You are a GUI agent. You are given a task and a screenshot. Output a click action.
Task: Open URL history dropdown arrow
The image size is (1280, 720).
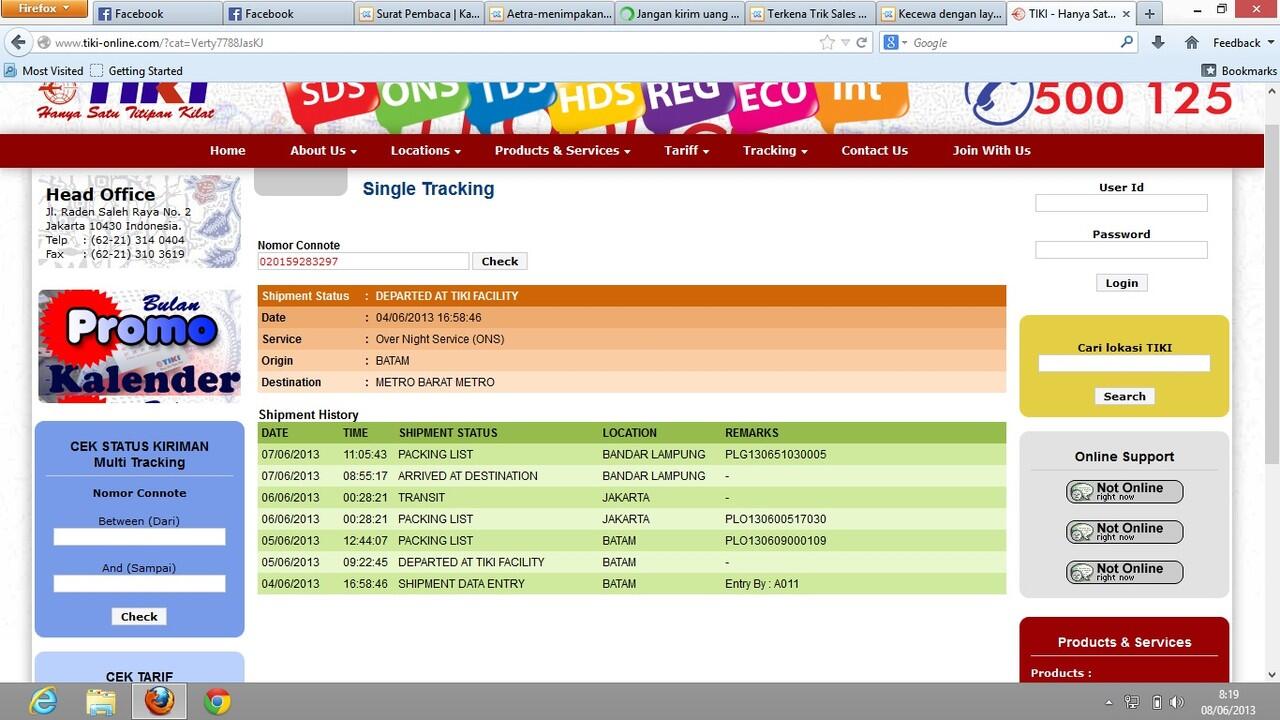click(845, 42)
